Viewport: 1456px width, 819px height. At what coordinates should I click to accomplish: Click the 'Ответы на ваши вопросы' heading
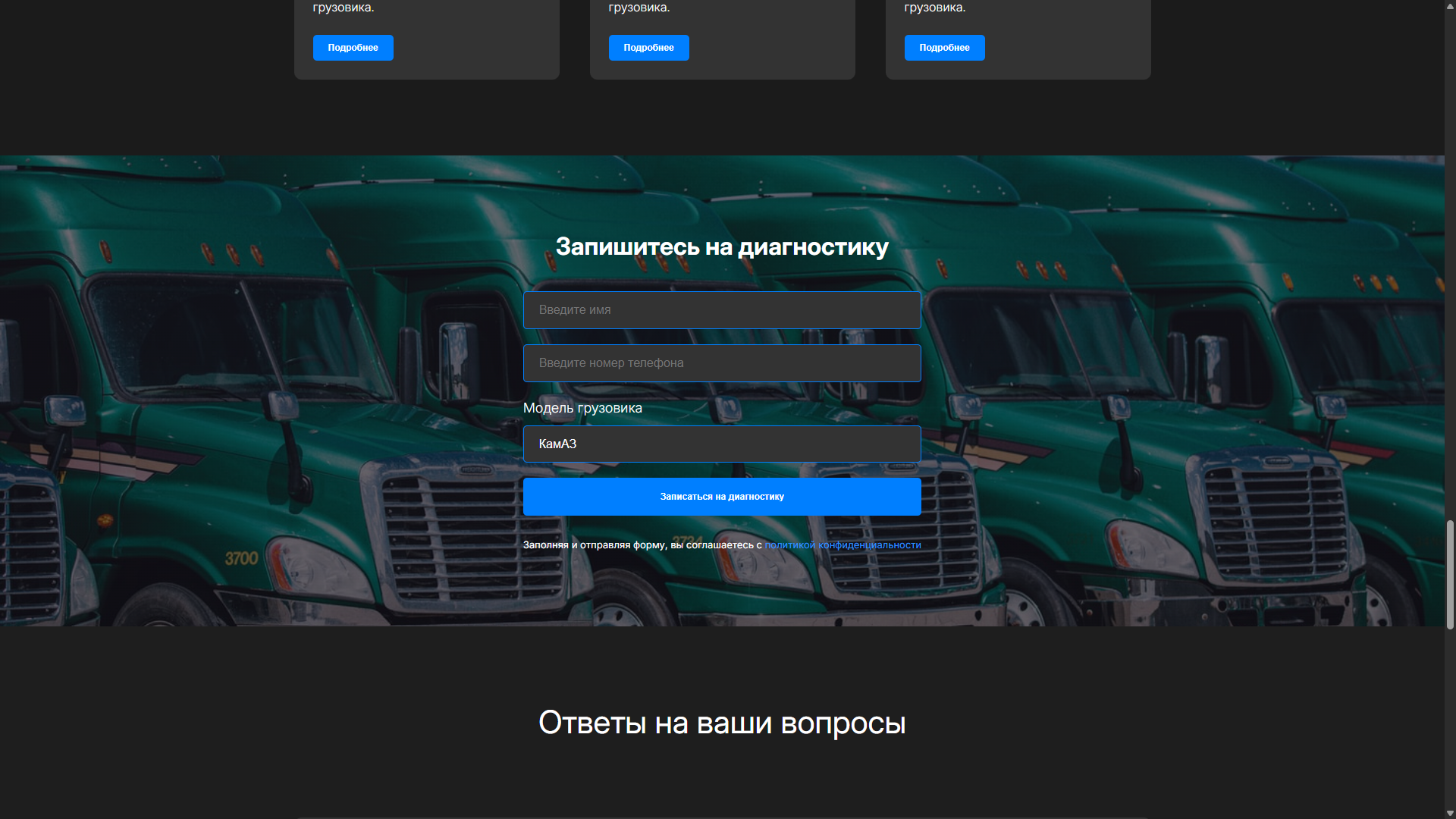(722, 723)
